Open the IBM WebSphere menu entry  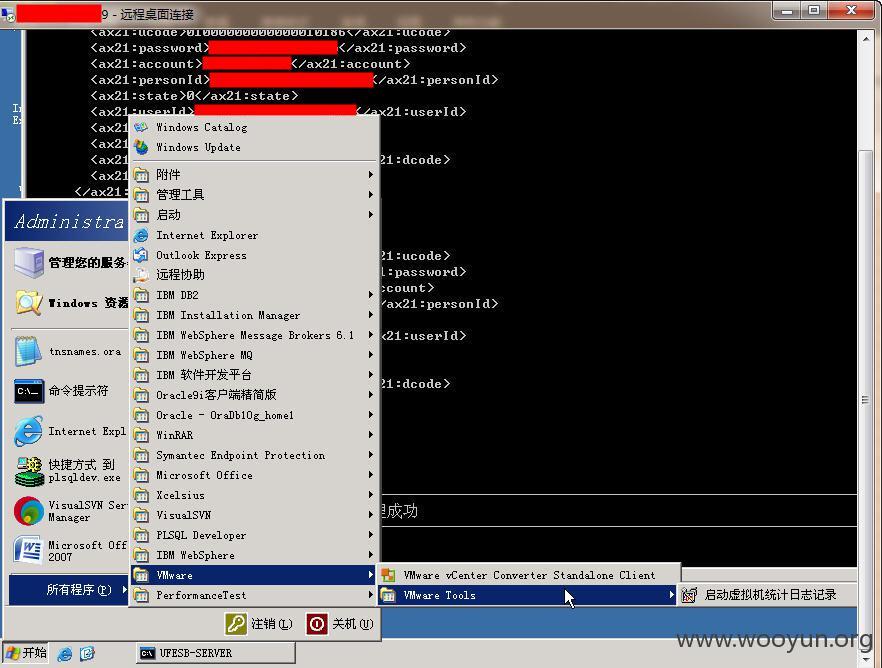(254, 555)
